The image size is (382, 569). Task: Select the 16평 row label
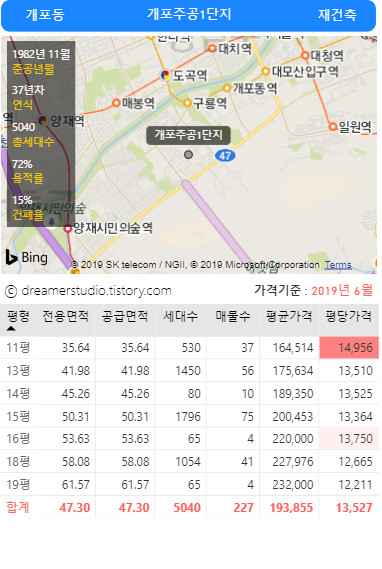pos(18,439)
